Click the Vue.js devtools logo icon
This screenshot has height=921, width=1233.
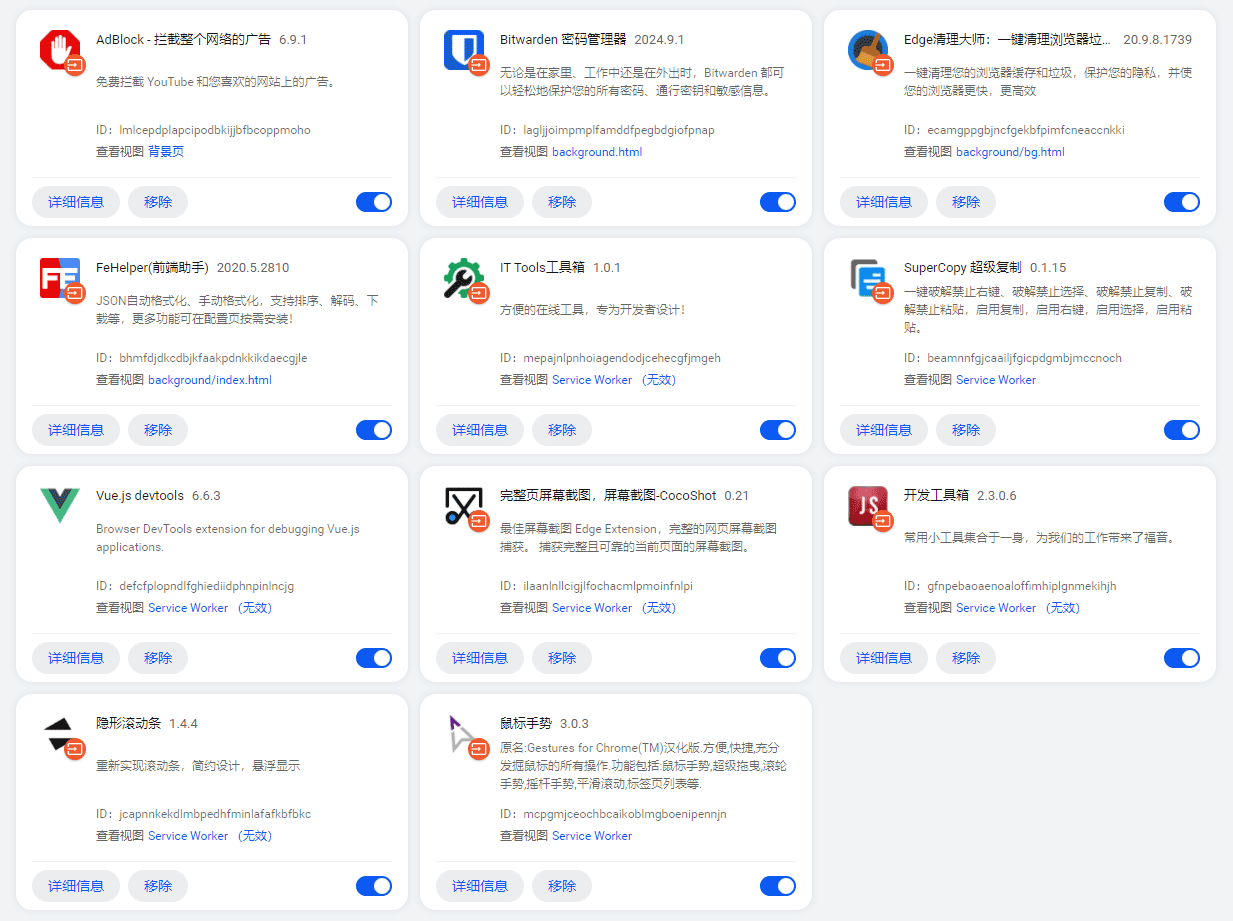(60, 506)
